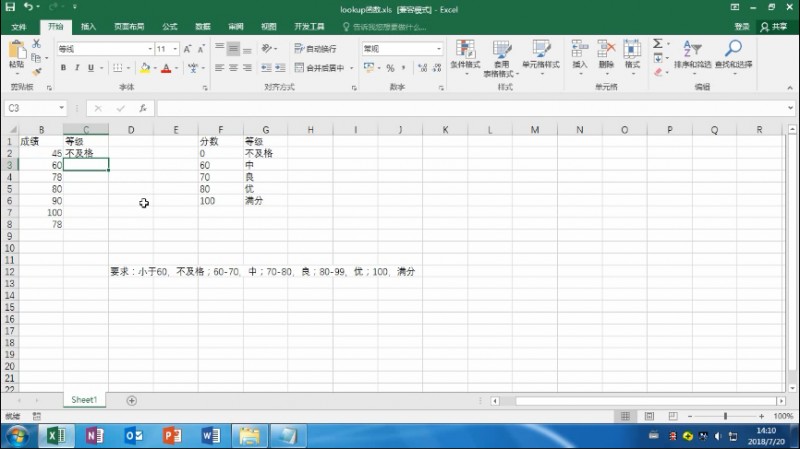Switch to the Data (数据) tab
This screenshot has width=800, height=449.
coord(203,27)
